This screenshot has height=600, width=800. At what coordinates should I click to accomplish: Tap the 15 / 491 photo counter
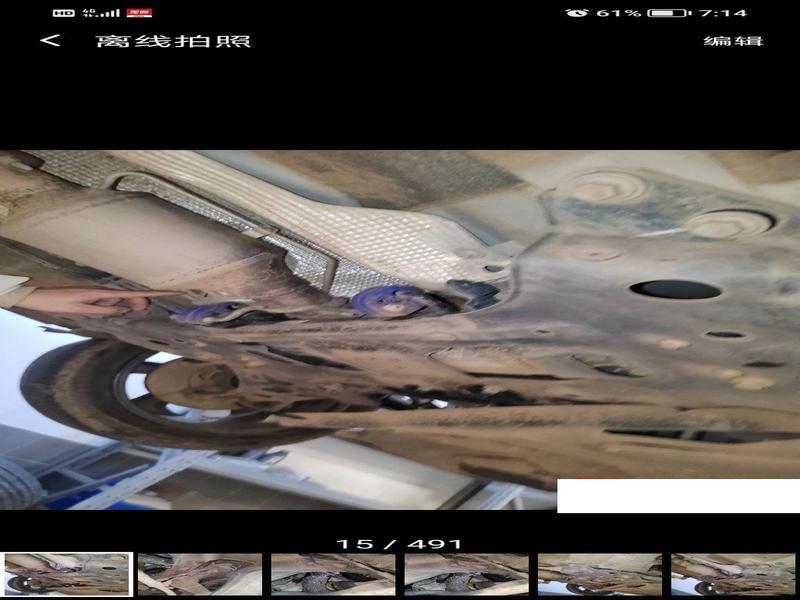pos(399,544)
